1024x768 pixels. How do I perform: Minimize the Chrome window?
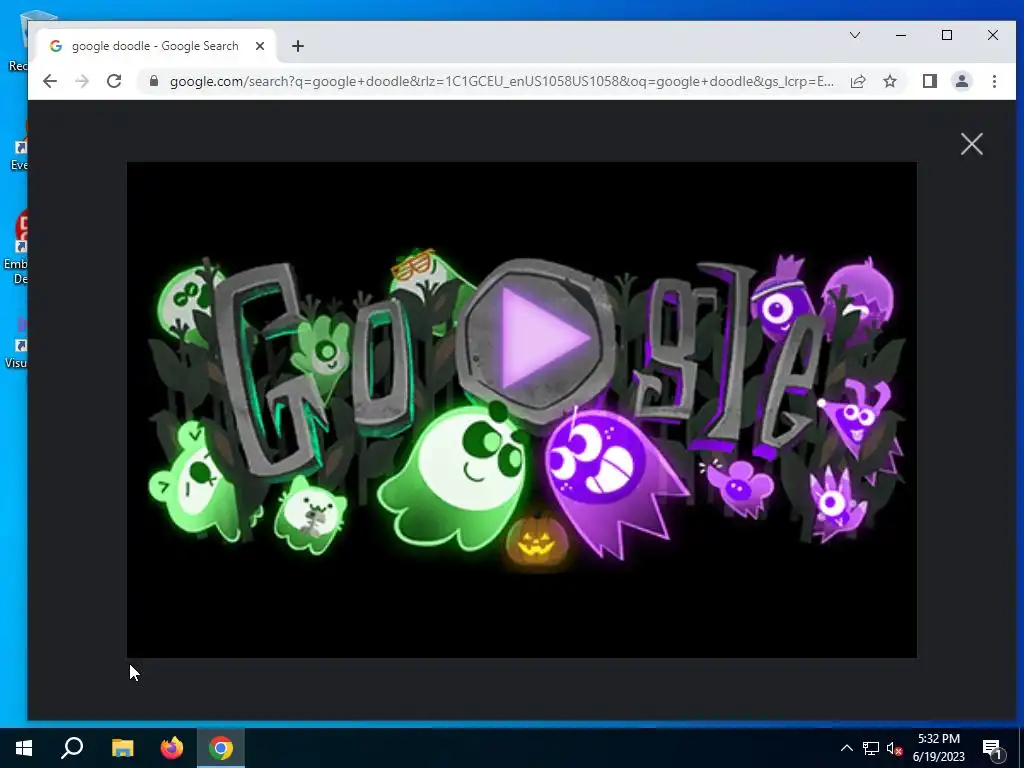pos(901,35)
